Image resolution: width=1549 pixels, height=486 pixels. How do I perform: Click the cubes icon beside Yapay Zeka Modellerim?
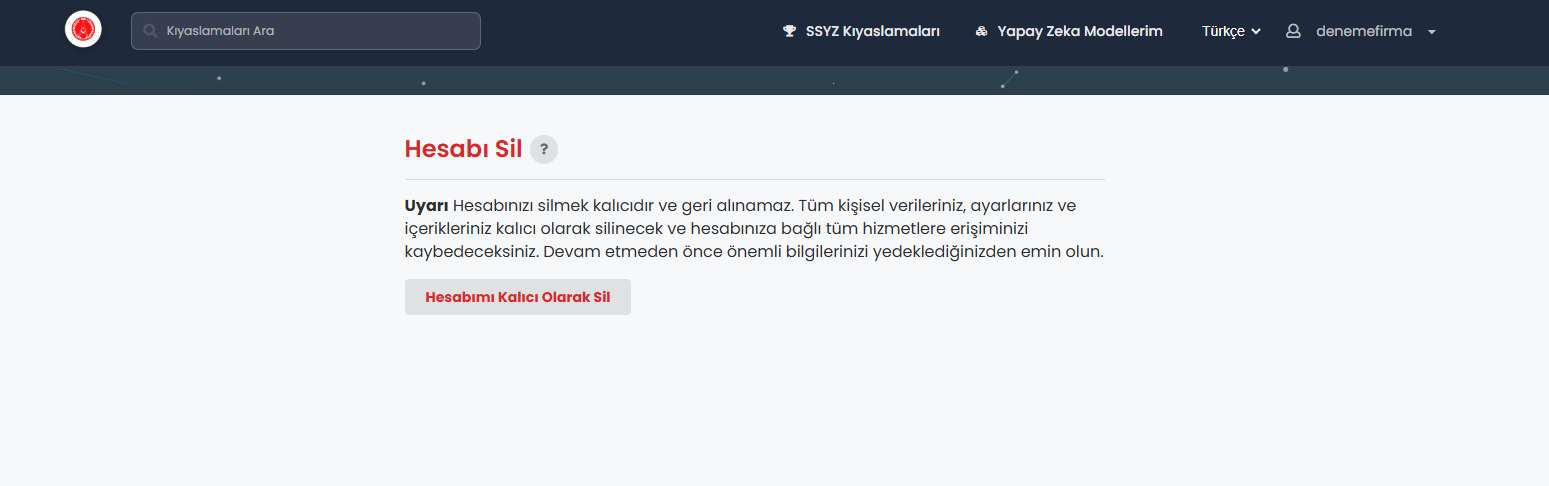981,31
